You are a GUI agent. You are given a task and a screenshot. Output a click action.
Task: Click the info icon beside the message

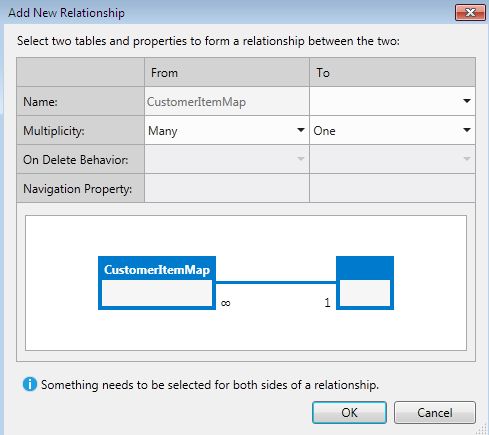pos(30,384)
